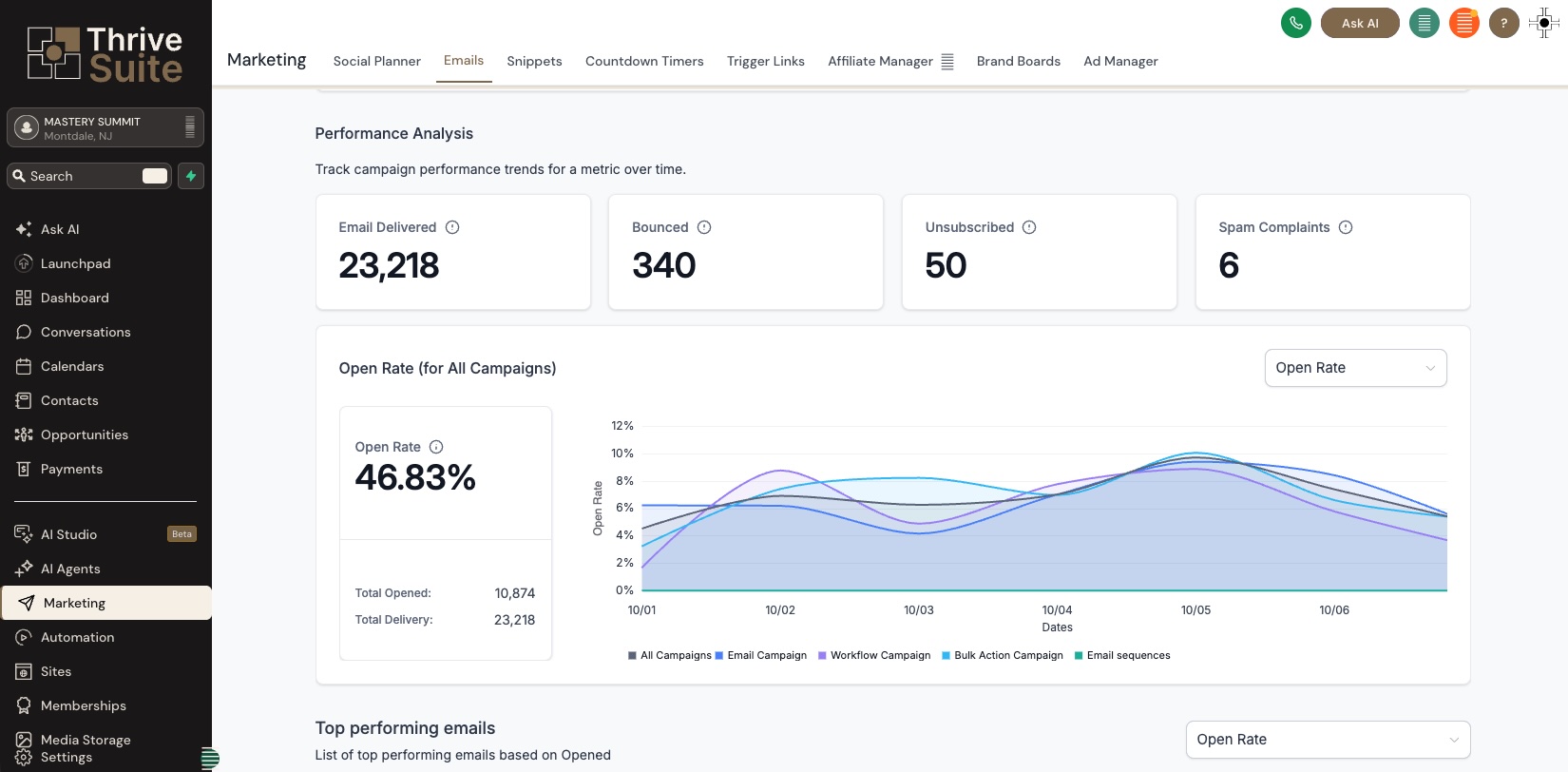Open the Trigger Links tab

[x=766, y=61]
